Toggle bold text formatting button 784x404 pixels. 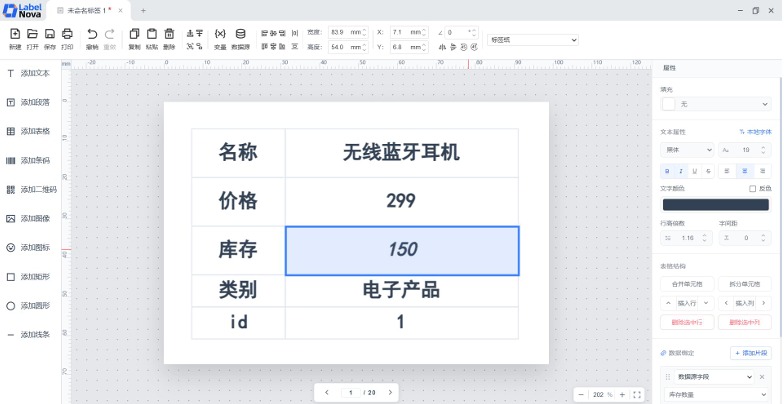pyautogui.click(x=667, y=171)
